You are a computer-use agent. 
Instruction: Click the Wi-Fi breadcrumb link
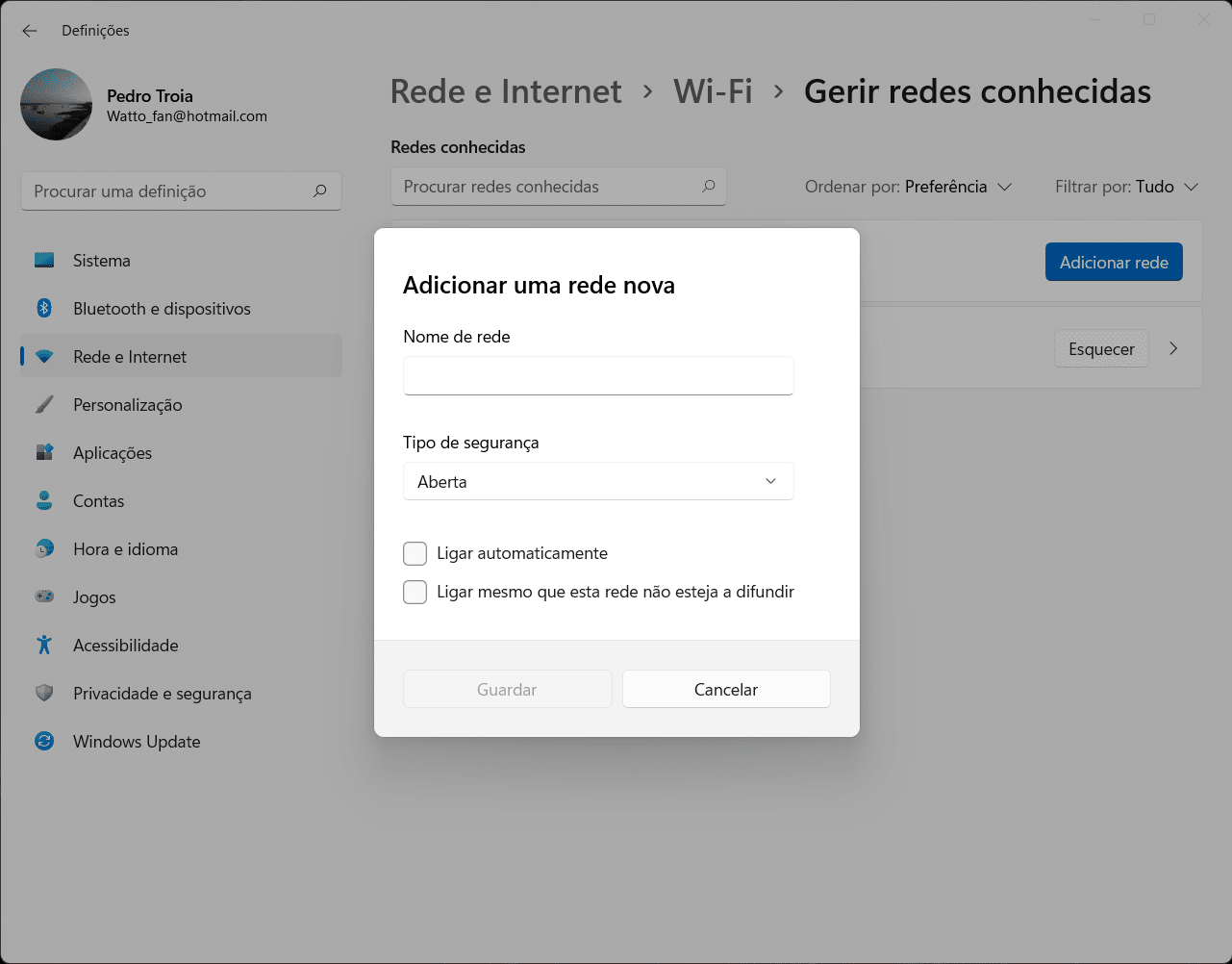[x=713, y=91]
